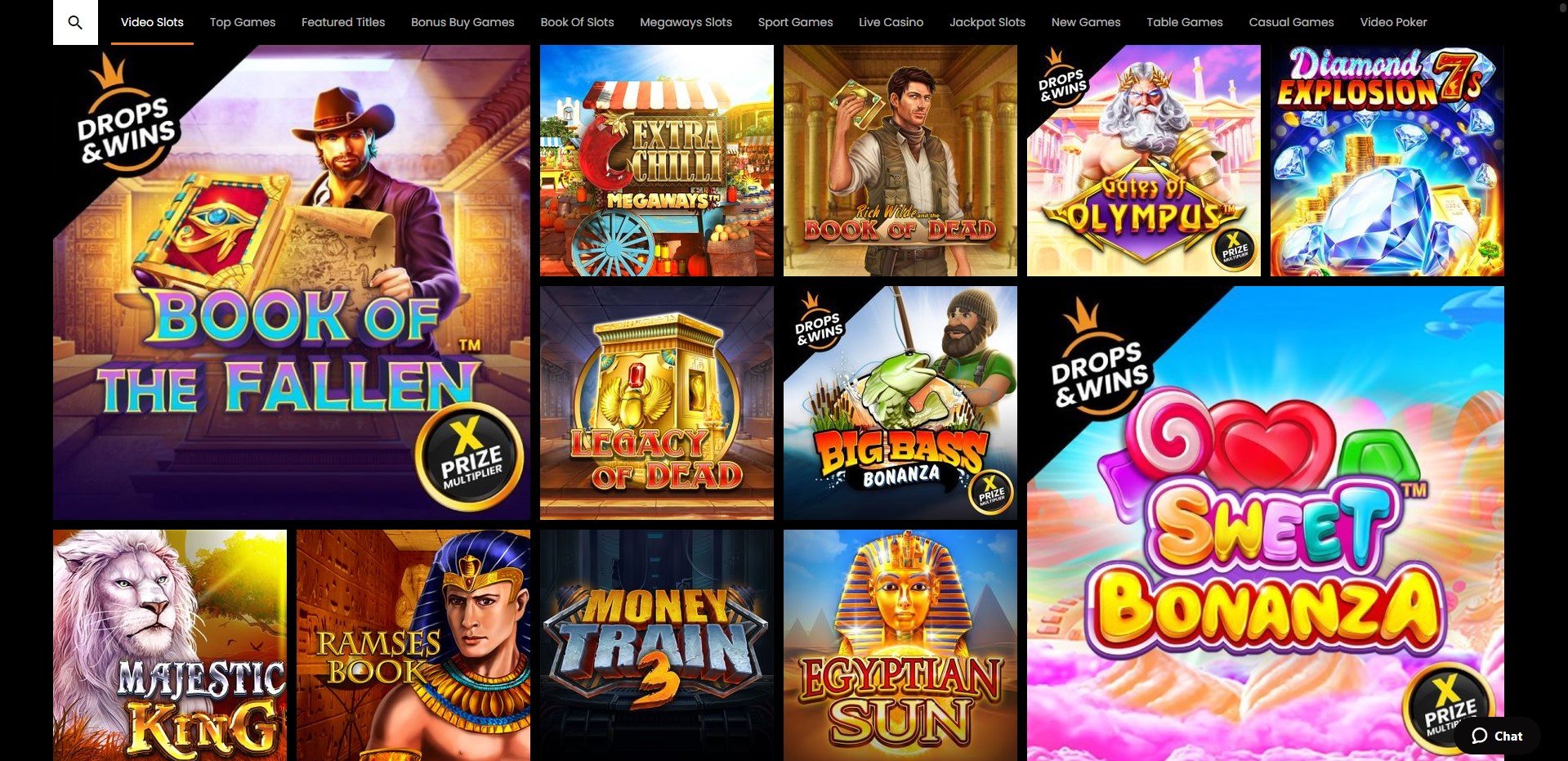Select the Live Casino tab
Screen dimensions: 1568x761
891,22
